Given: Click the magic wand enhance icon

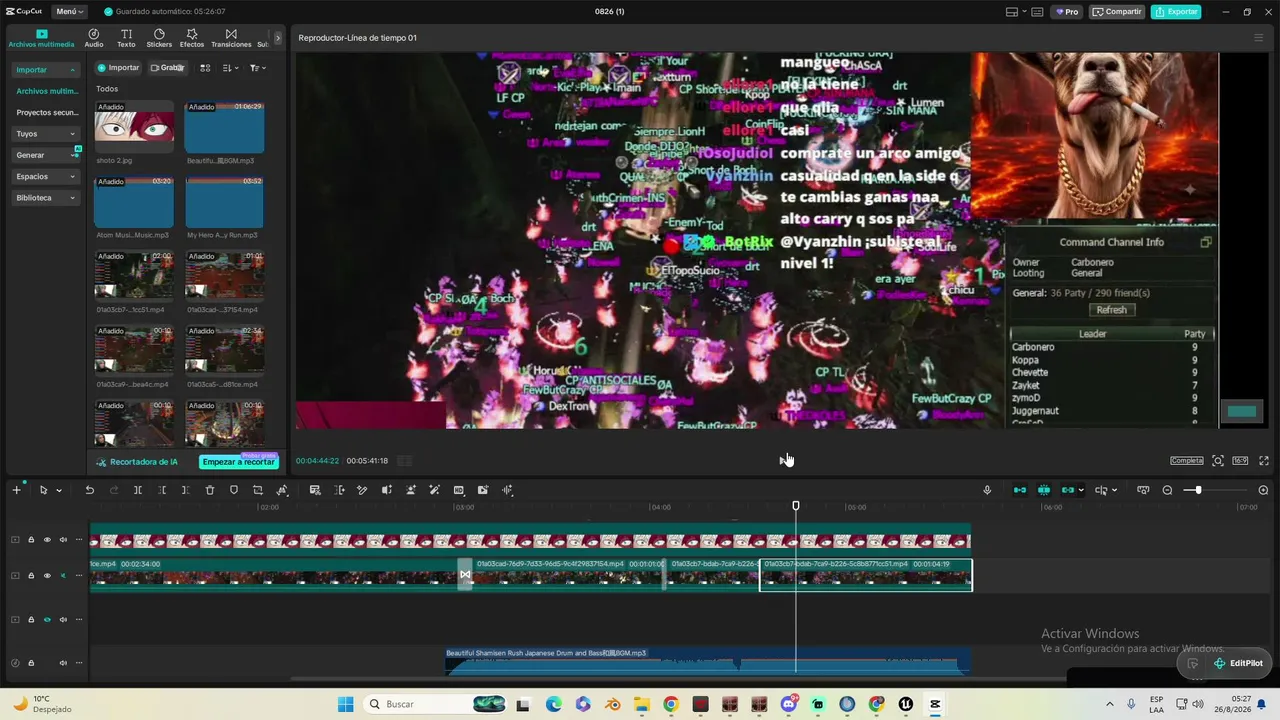Looking at the screenshot, I should (x=434, y=490).
